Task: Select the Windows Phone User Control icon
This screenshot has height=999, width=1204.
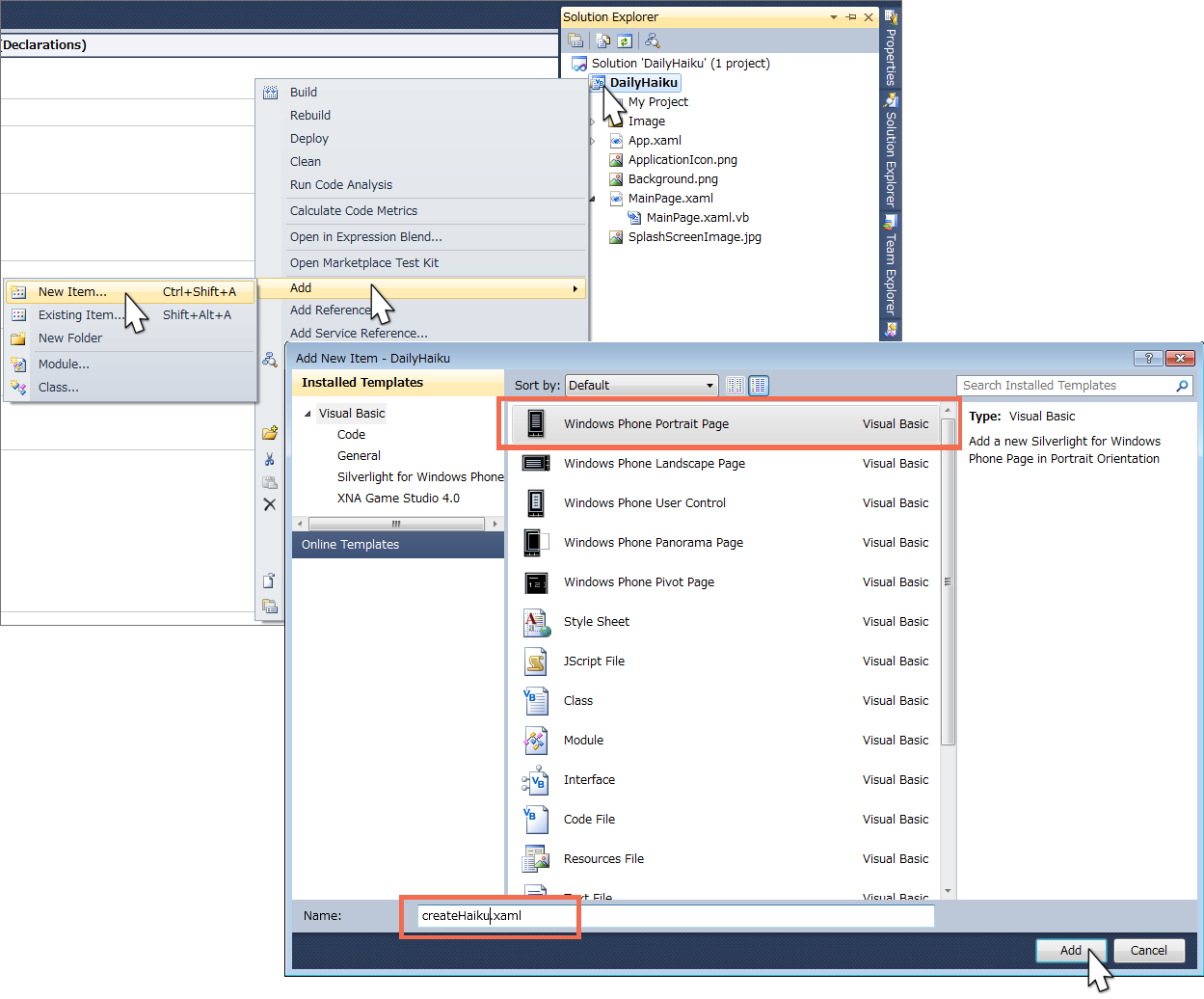Action: (536, 502)
